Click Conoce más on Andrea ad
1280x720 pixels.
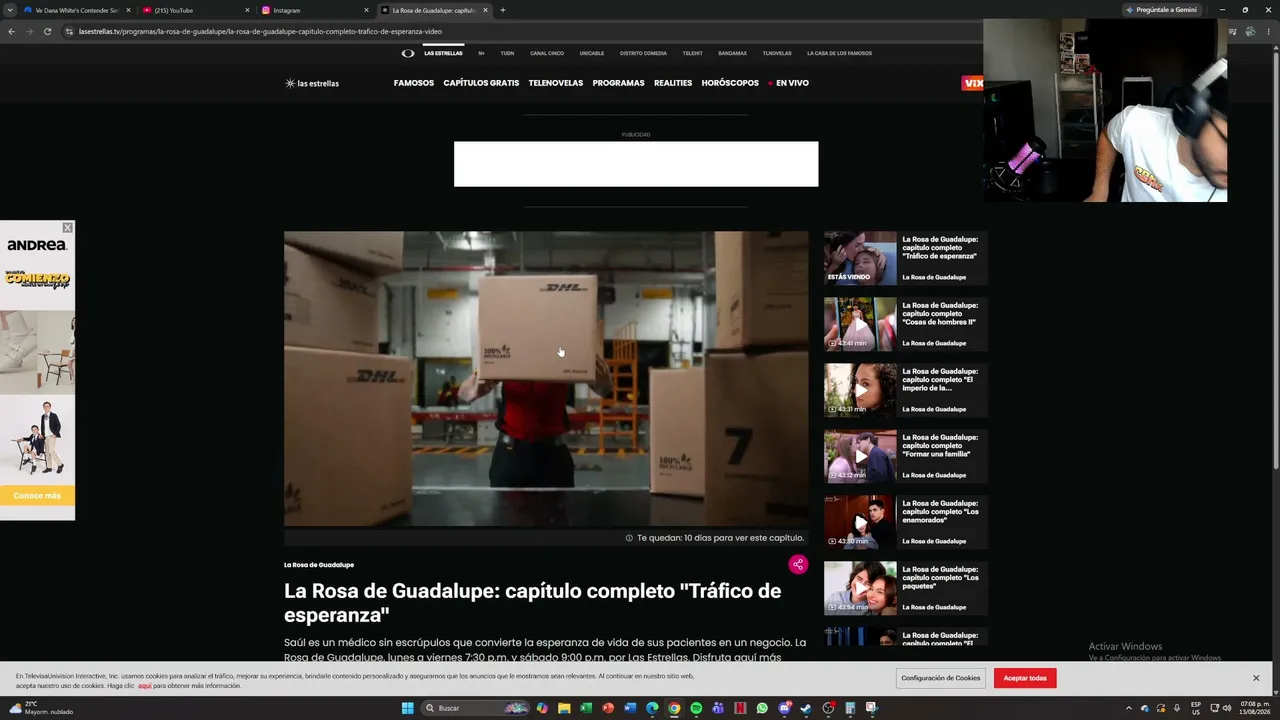point(37,496)
